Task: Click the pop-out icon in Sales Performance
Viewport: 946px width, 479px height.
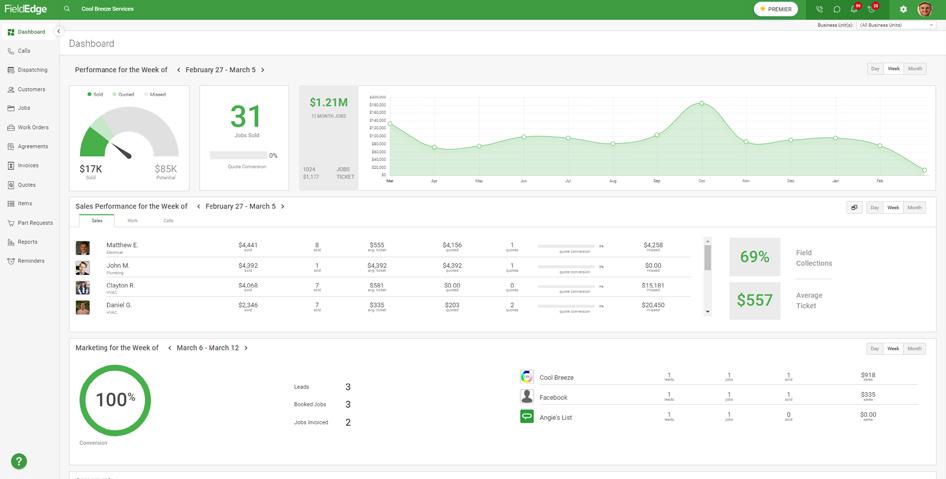Action: (x=854, y=208)
